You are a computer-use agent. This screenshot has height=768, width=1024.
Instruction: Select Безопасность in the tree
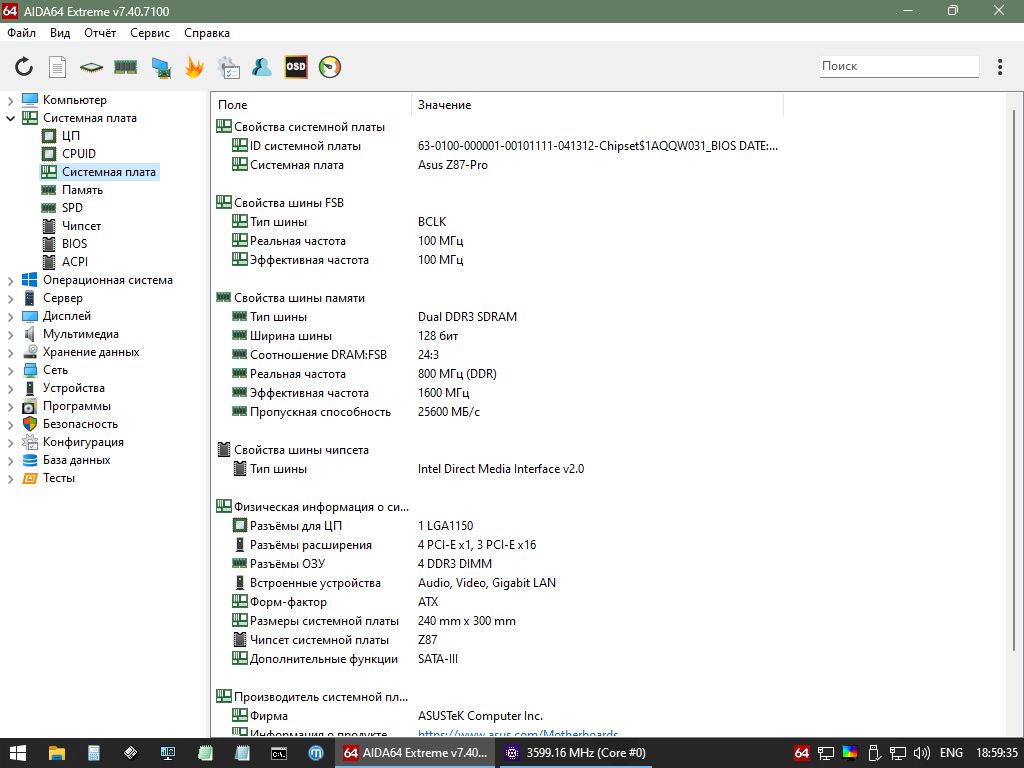[80, 424]
